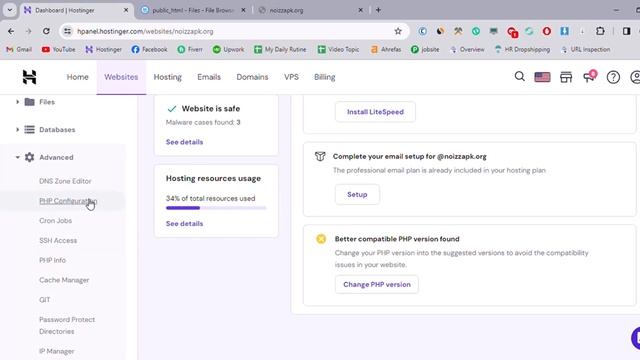The height and width of the screenshot is (360, 640).
Task: Bookmark this page with star icon
Action: tap(398, 31)
